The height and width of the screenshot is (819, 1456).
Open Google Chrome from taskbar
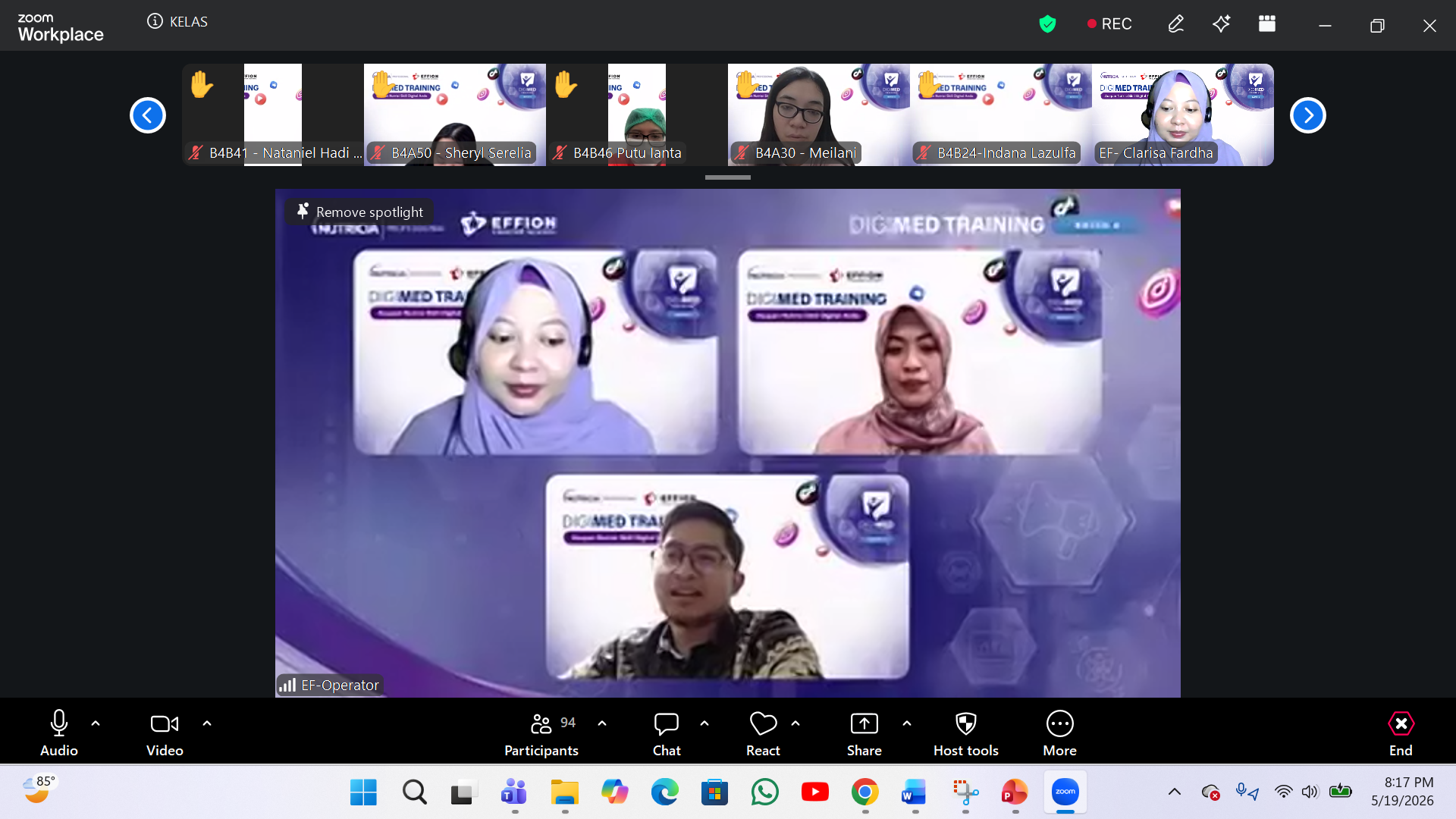864,792
